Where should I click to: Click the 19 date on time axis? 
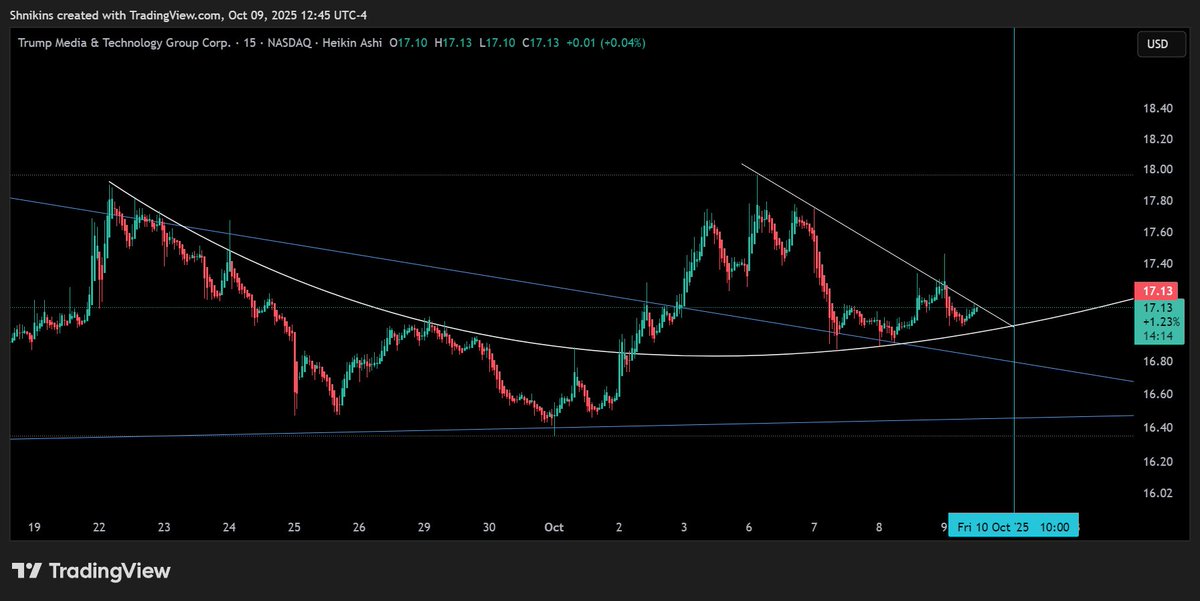[x=35, y=526]
